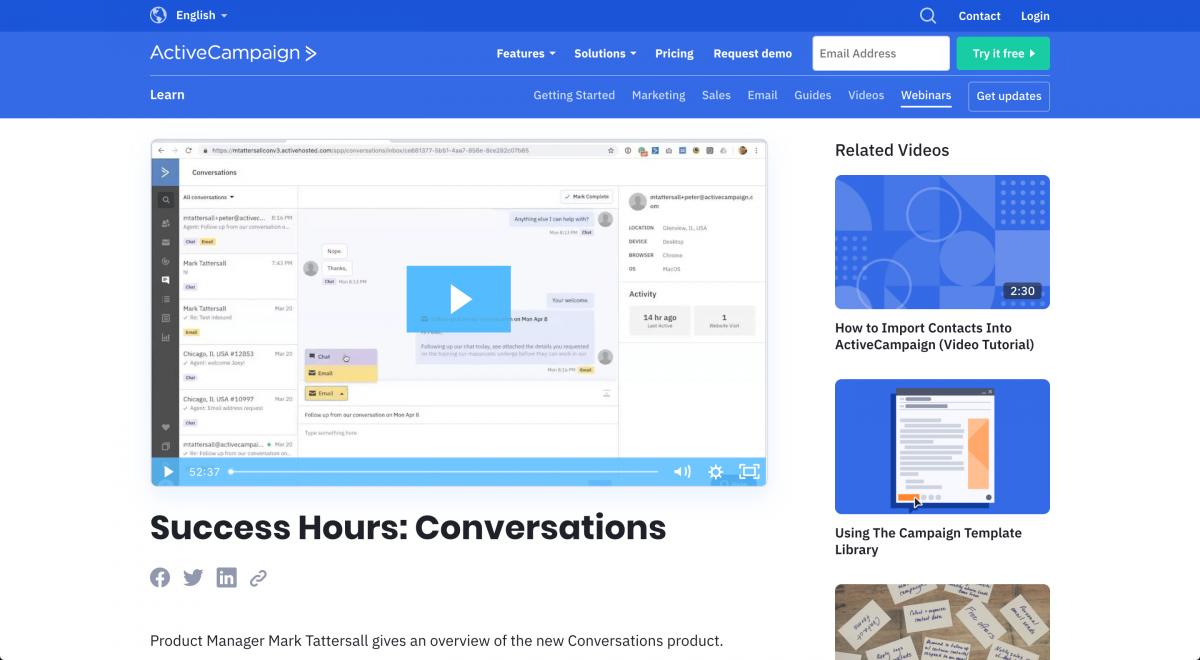This screenshot has width=1200, height=660.
Task: Click Request demo link
Action: [752, 54]
